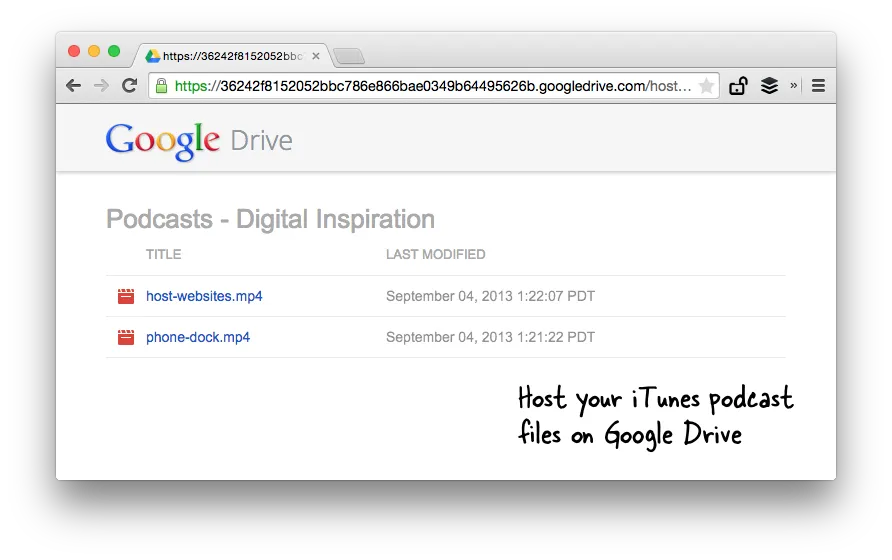Close the Google Drive tab

pos(316,56)
